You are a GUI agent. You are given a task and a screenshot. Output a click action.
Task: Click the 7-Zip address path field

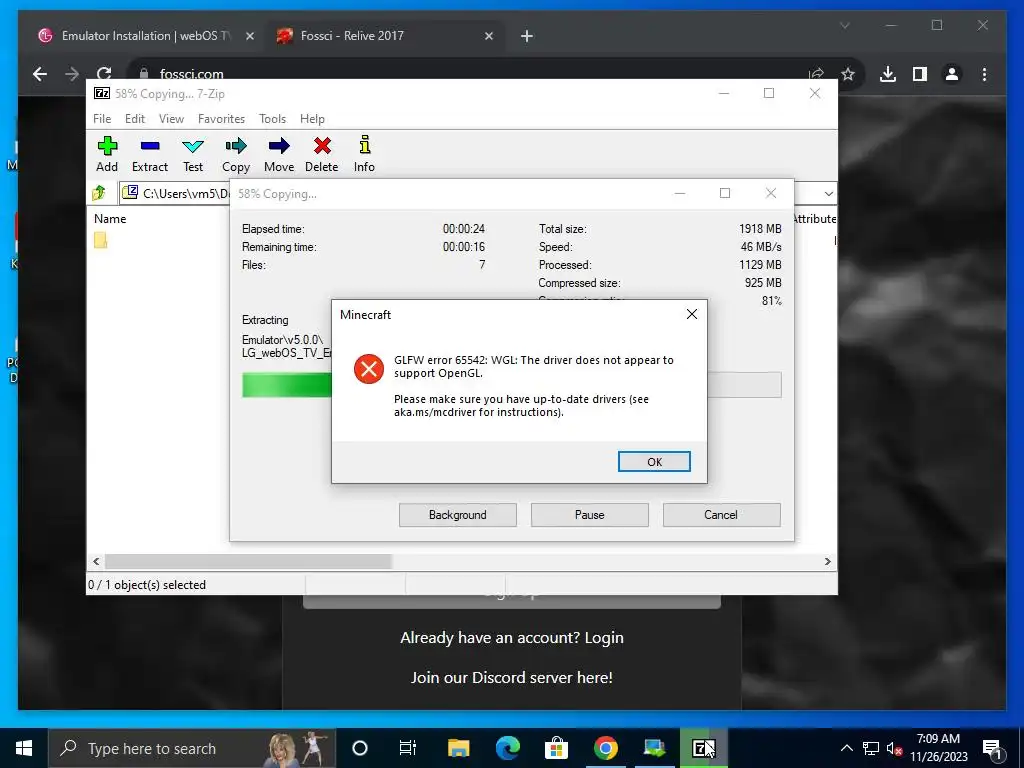click(176, 193)
